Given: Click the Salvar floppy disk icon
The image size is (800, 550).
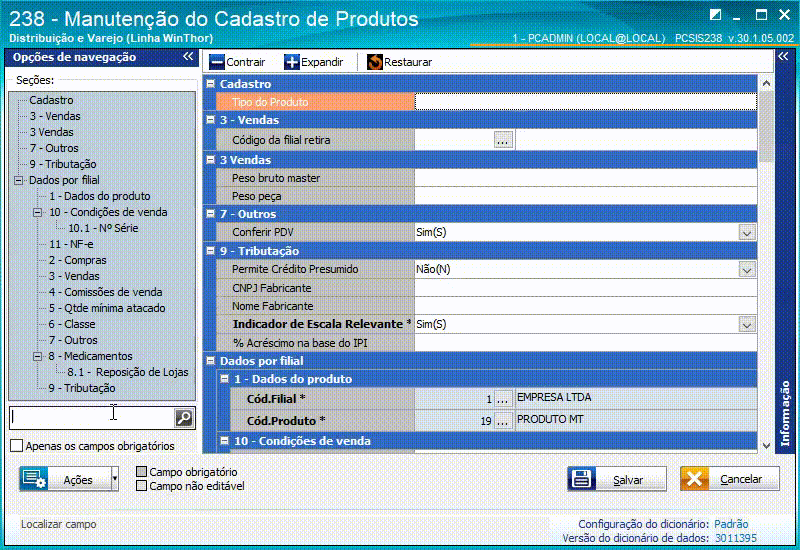Looking at the screenshot, I should (x=581, y=479).
